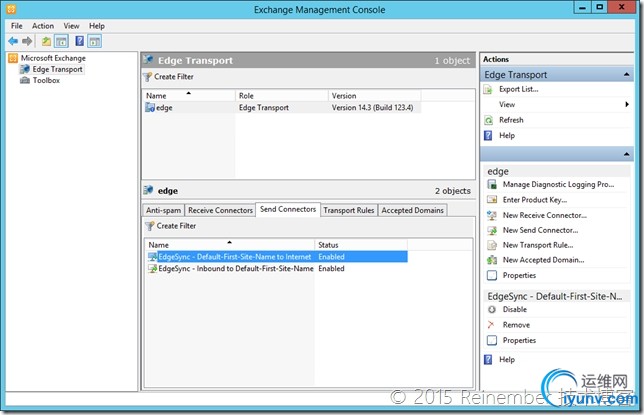The width and height of the screenshot is (644, 415).
Task: Click Enter Product Key icon
Action: point(492,200)
